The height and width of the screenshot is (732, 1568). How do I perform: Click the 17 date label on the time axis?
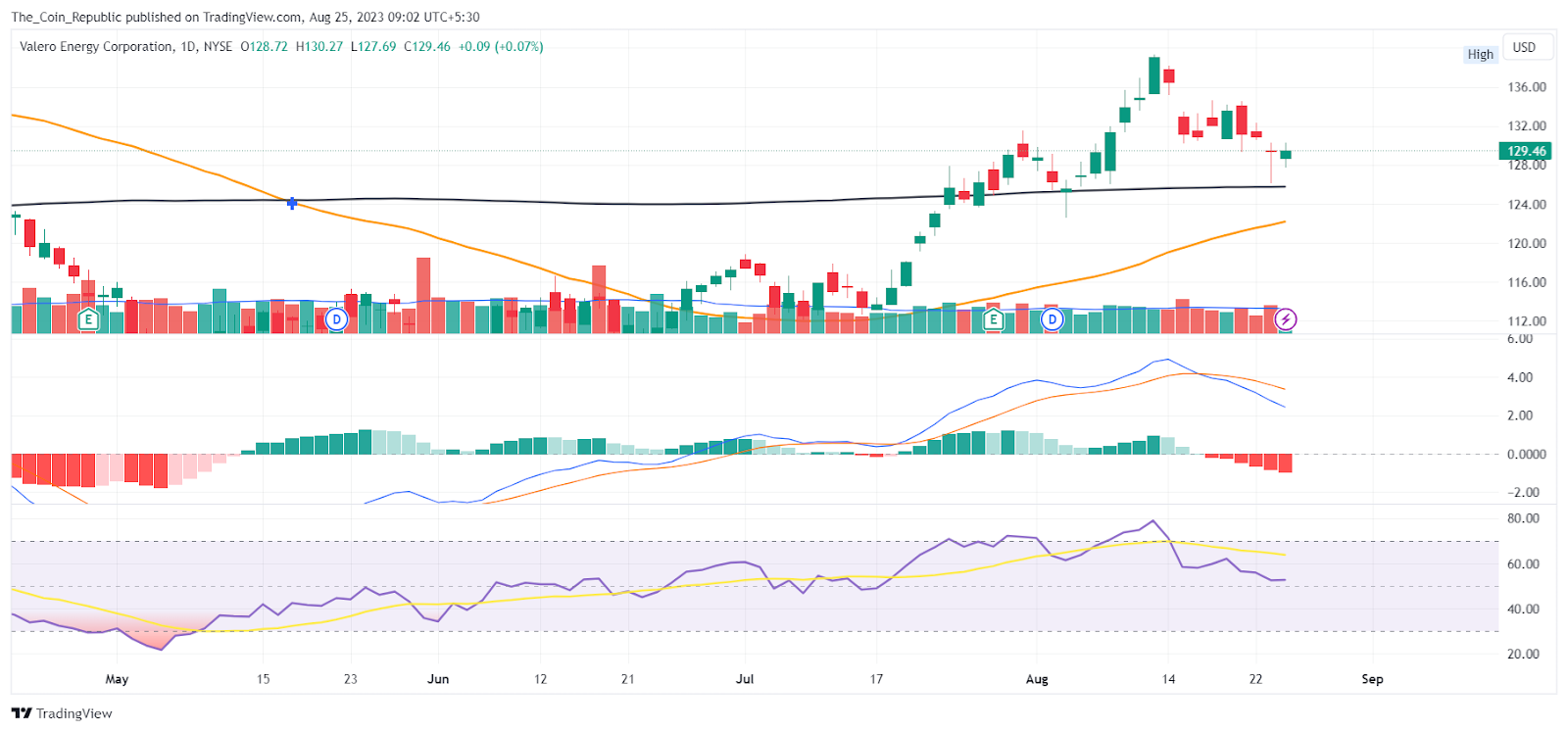pyautogui.click(x=876, y=679)
